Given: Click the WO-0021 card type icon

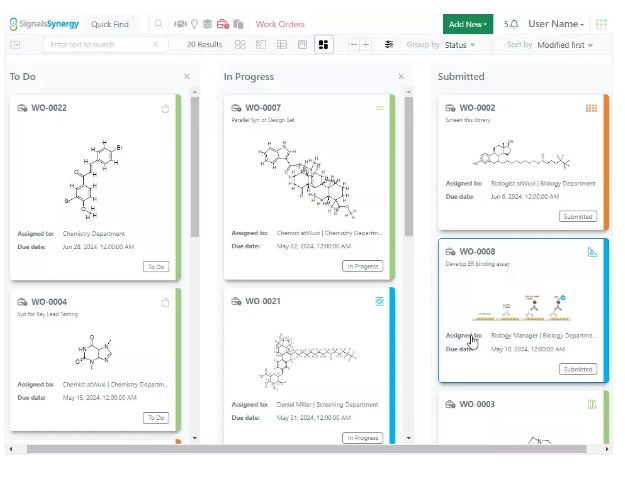Looking at the screenshot, I should [379, 301].
